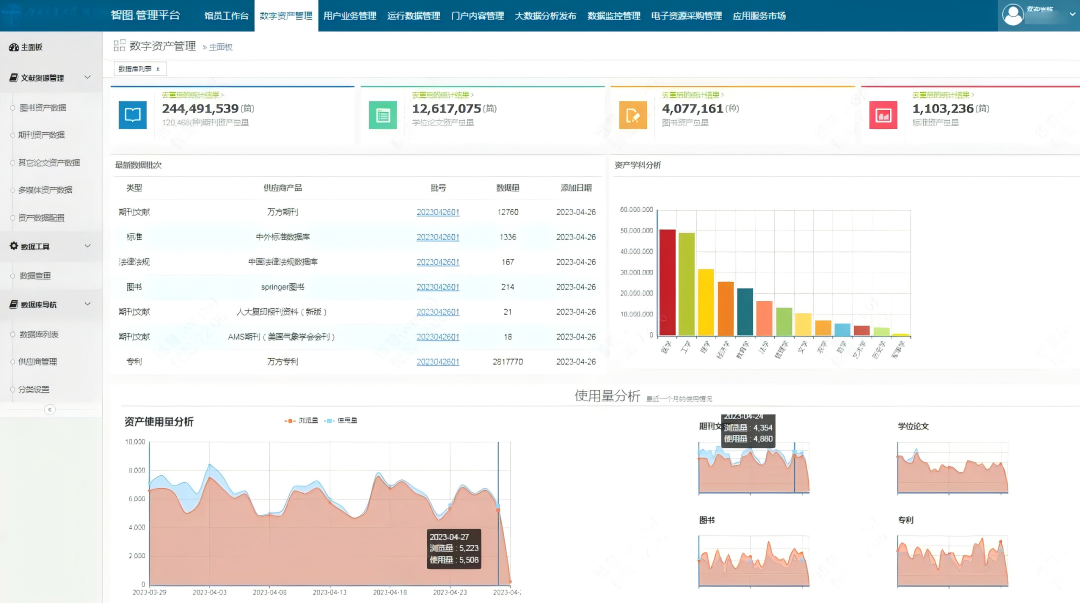The height and width of the screenshot is (603, 1080).
Task: Open deduplicated stats link above 12,617,075
Action: (x=442, y=95)
